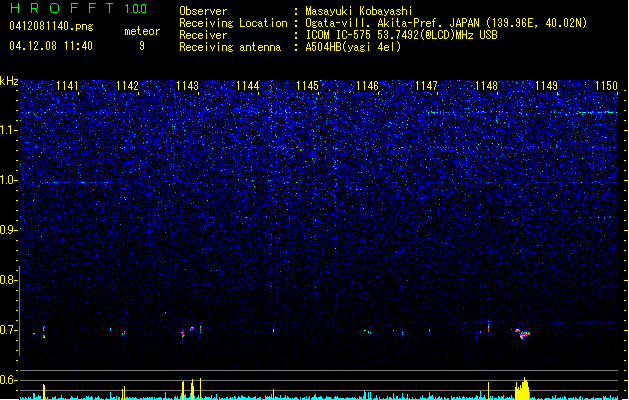Click the 1146 time marker

point(367,86)
